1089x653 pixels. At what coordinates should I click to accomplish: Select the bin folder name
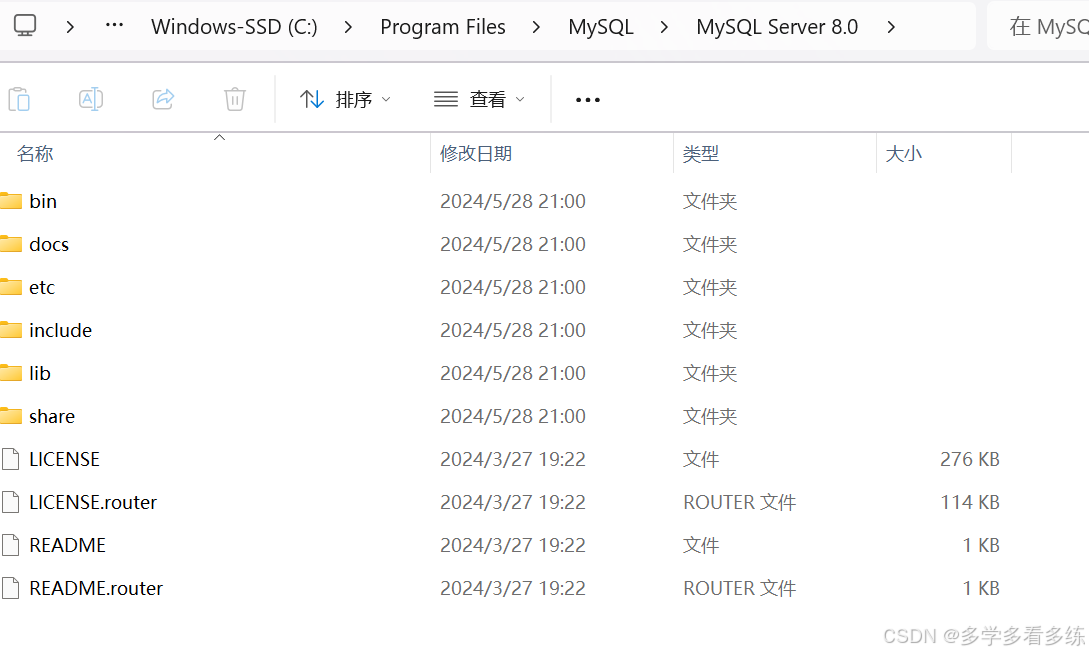pyautogui.click(x=43, y=201)
